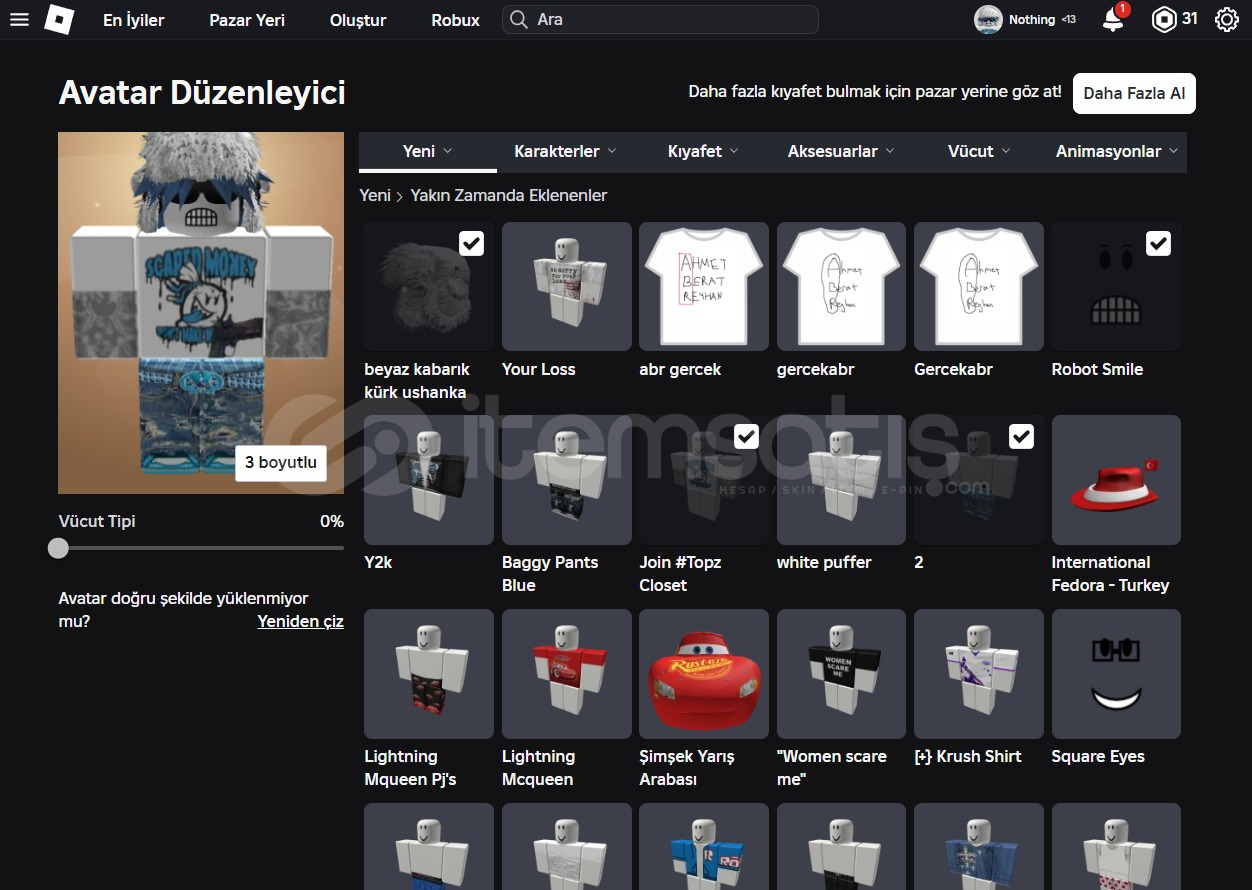Open the notifications bell
The height and width of the screenshot is (890, 1252).
[x=1113, y=20]
